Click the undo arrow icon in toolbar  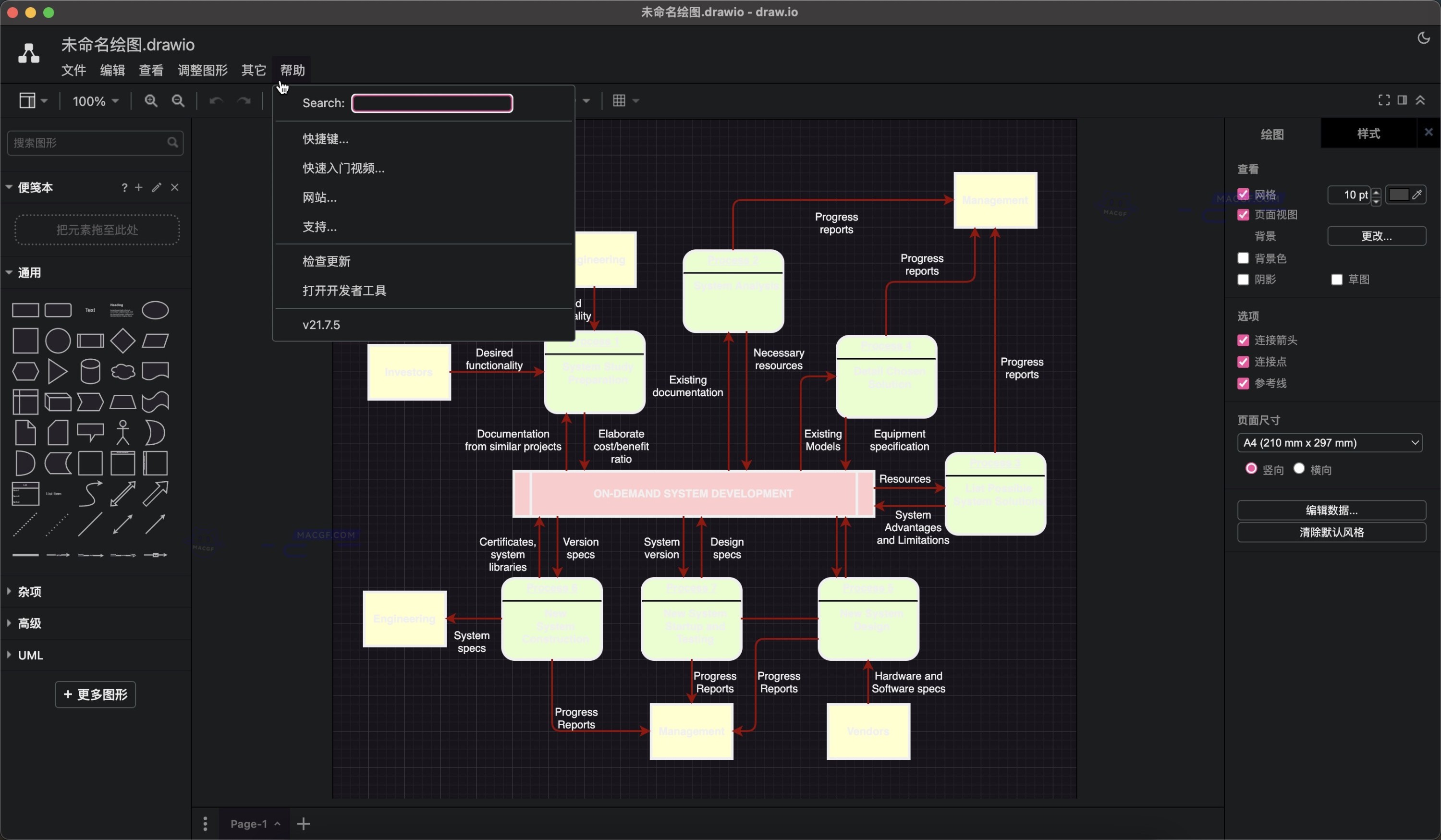pos(216,101)
